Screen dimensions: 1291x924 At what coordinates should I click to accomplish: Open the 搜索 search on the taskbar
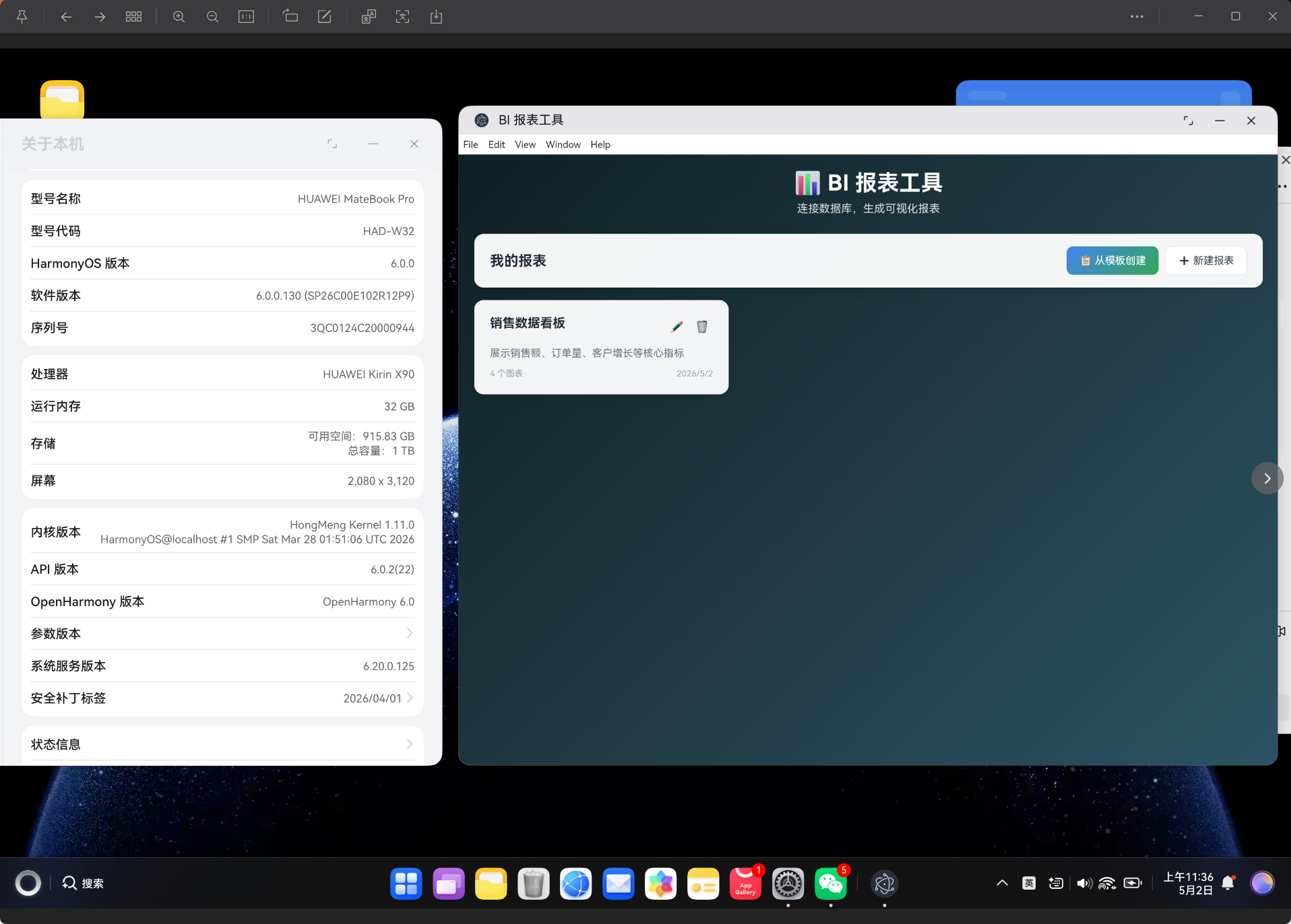point(83,883)
